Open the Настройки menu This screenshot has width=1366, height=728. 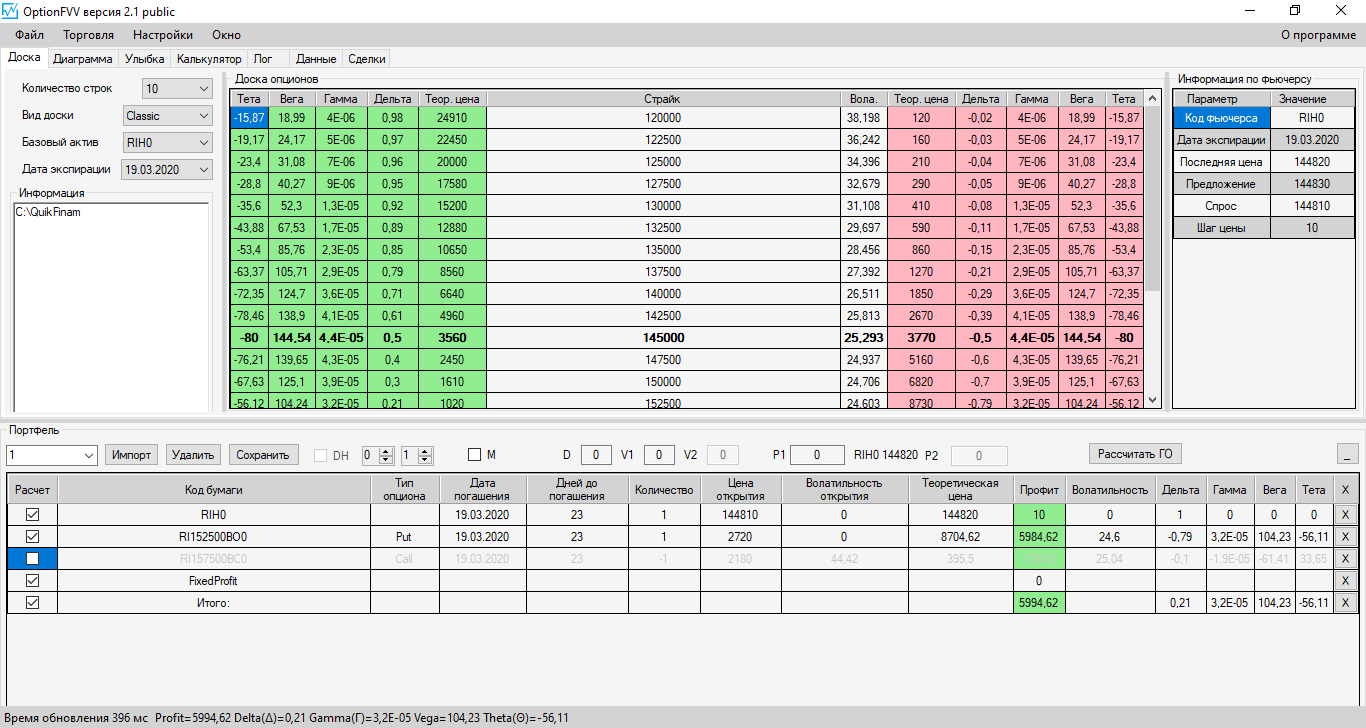163,35
